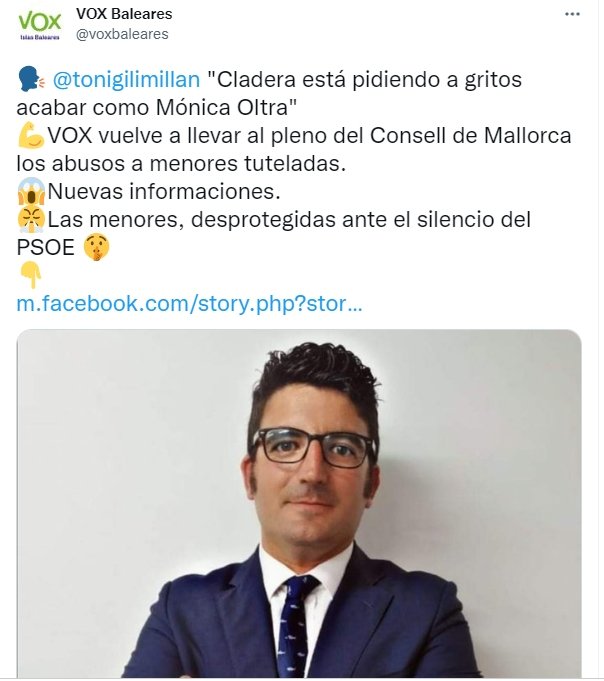Follow the m.facebook.com story link
The height and width of the screenshot is (681, 604).
(x=189, y=304)
